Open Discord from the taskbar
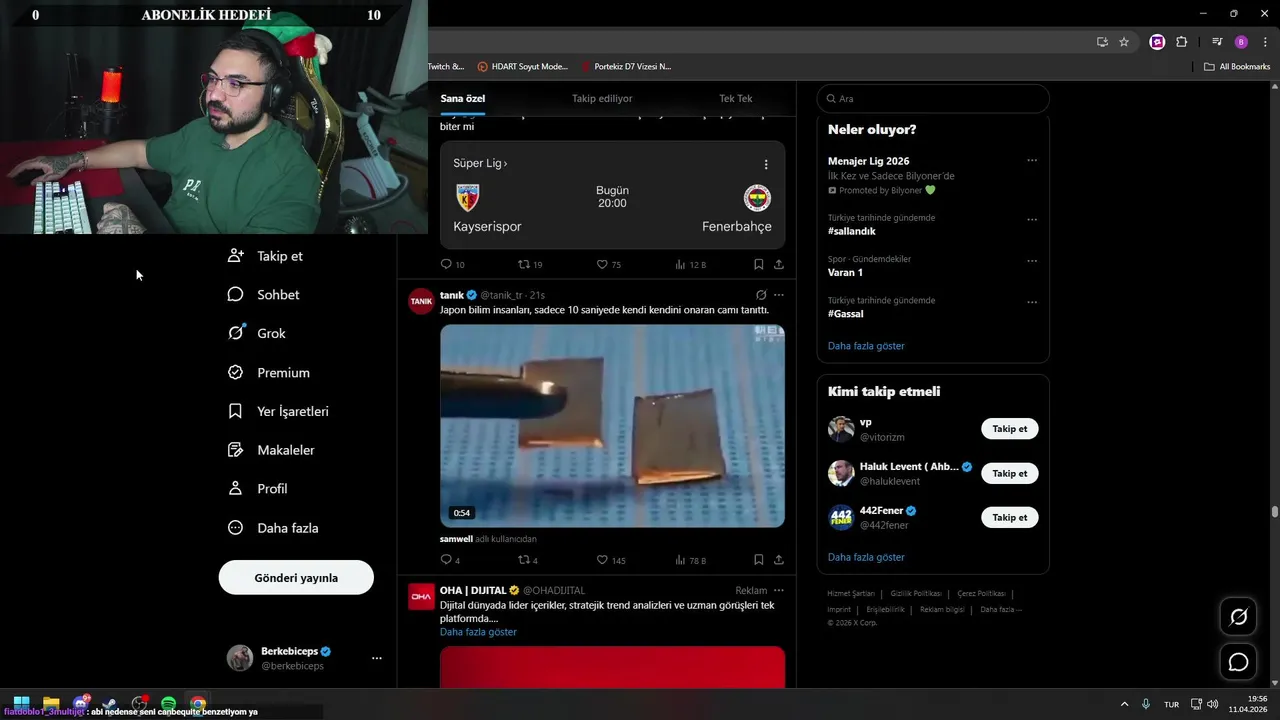1280x720 pixels. 81,704
